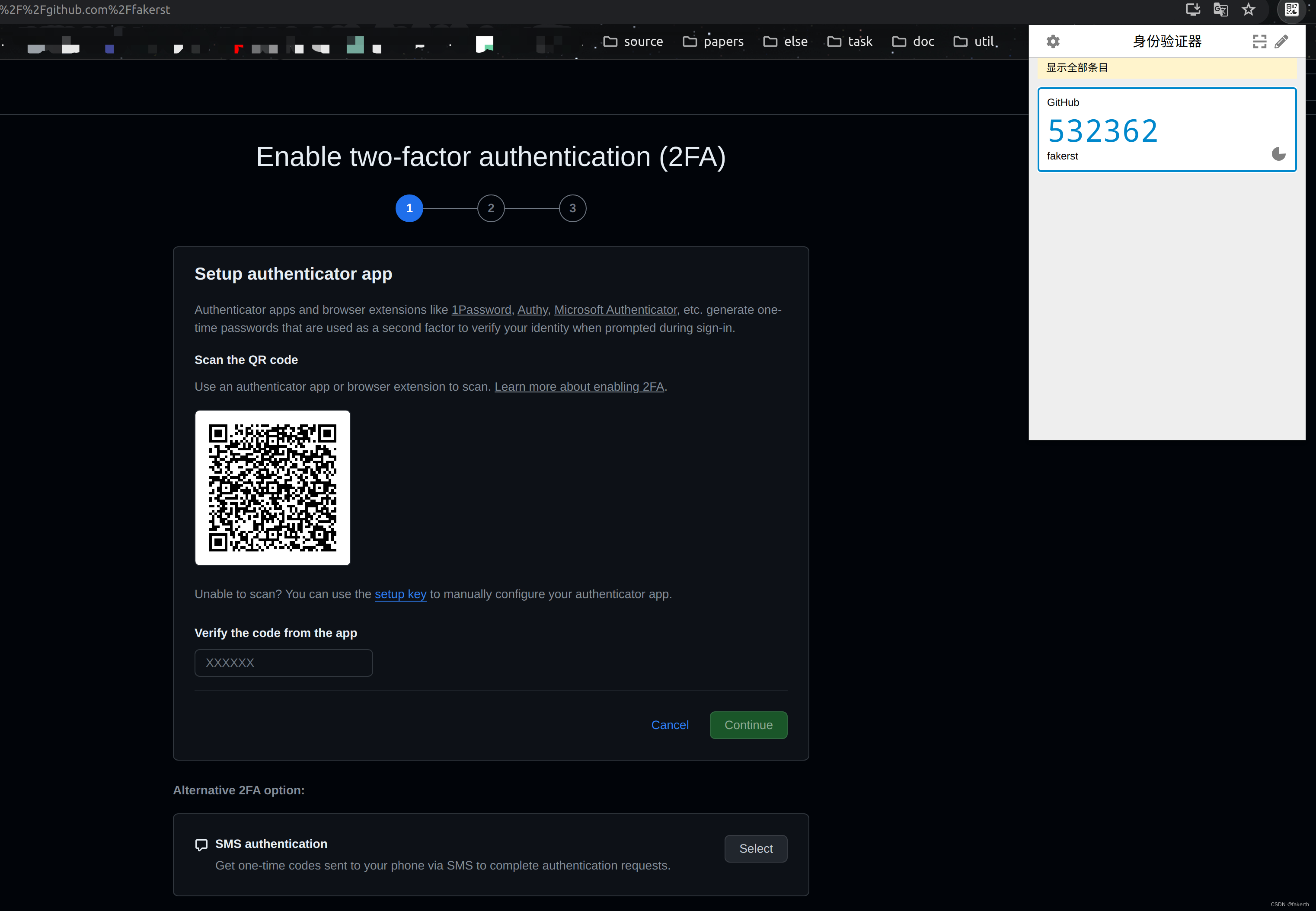1316x911 pixels.
Task: Open the Microsoft Authenticator link
Action: point(615,309)
